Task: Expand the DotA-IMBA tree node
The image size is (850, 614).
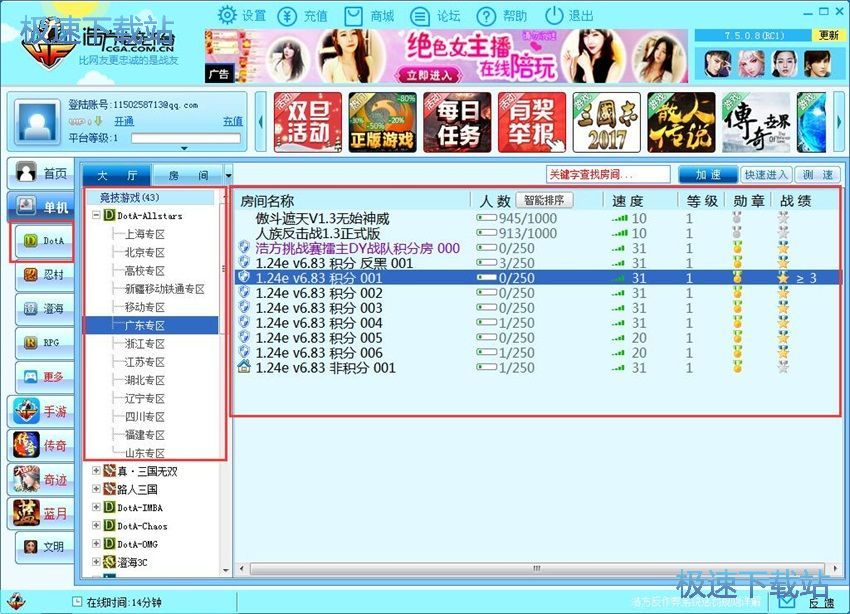Action: click(x=96, y=507)
